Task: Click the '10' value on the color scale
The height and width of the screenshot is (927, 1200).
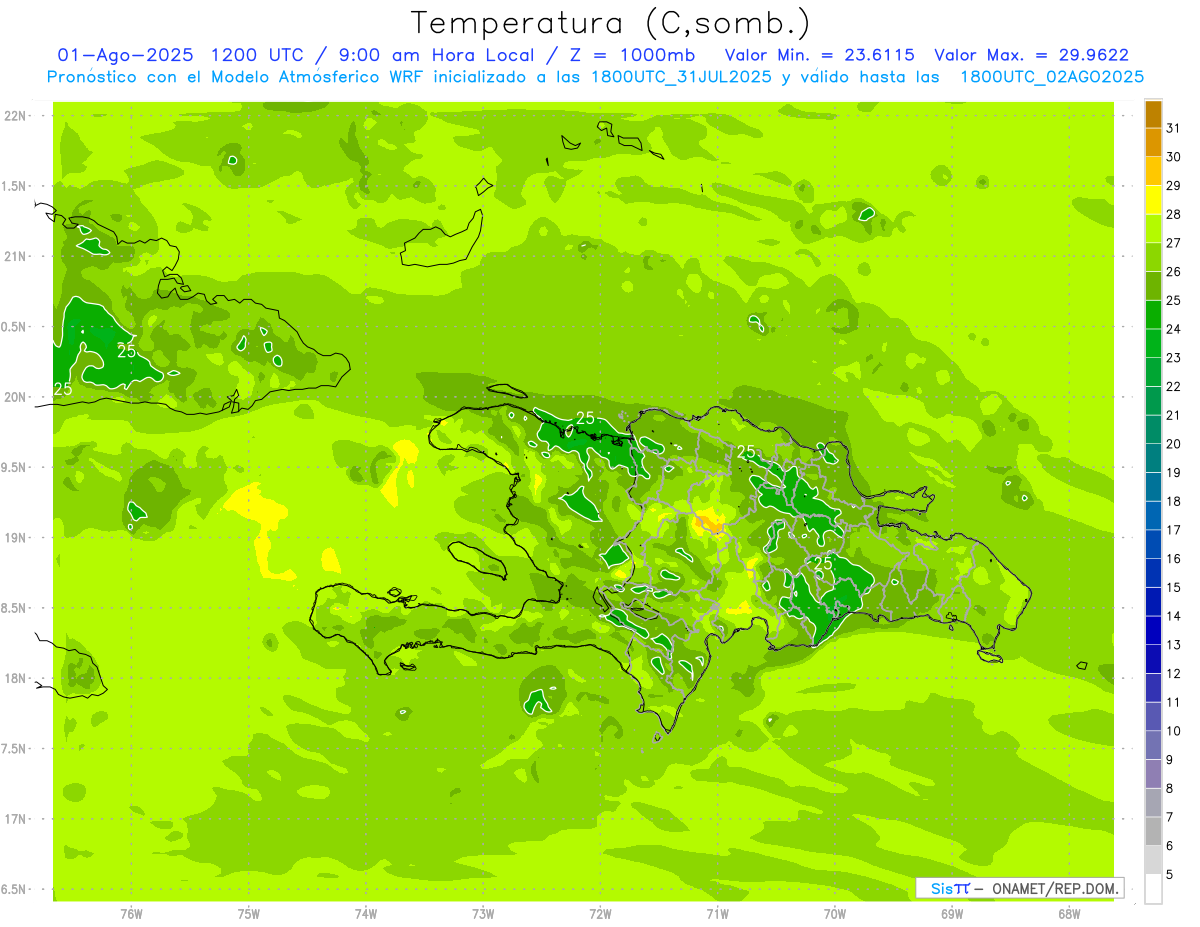Action: 1173,731
